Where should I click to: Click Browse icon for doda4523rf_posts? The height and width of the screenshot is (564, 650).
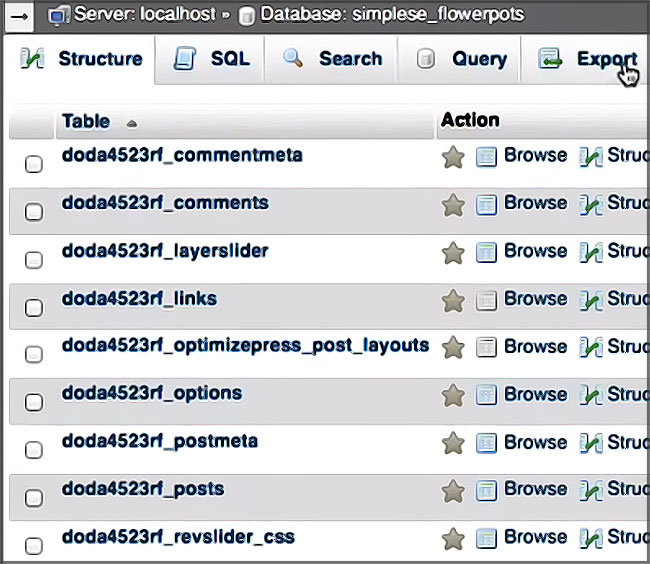pyautogui.click(x=486, y=491)
